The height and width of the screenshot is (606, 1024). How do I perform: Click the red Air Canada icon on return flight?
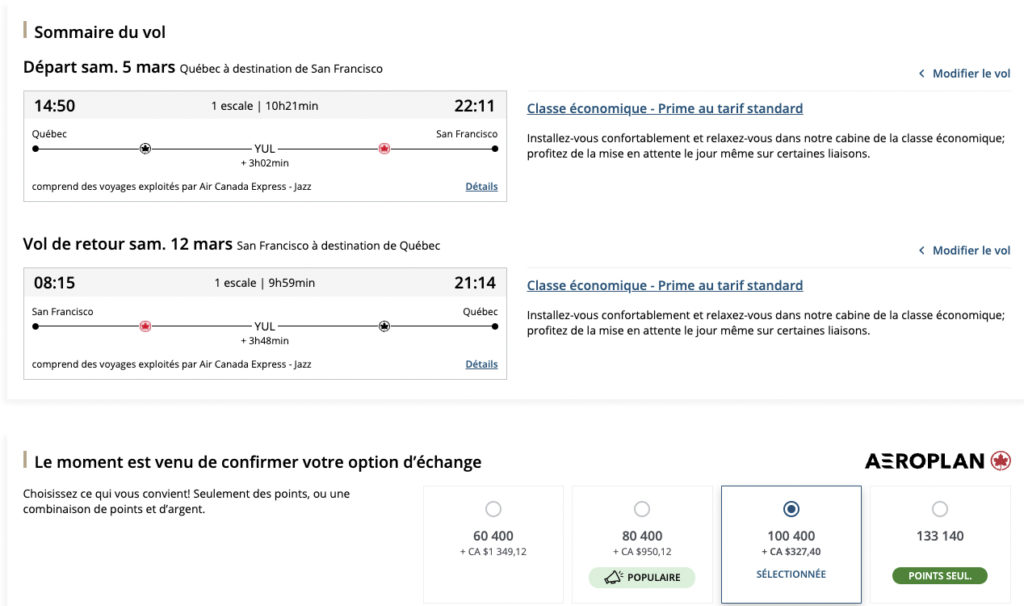pyautogui.click(x=145, y=326)
